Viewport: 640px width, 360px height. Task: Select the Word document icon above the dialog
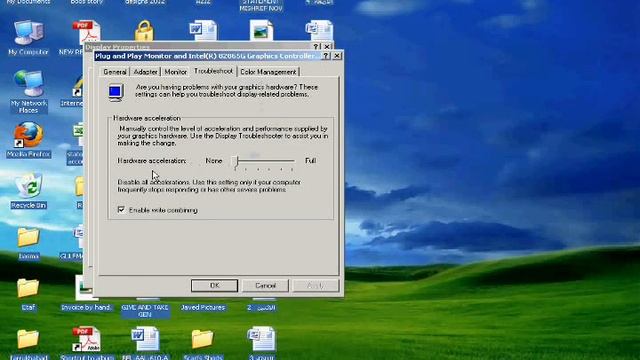[x=203, y=31]
